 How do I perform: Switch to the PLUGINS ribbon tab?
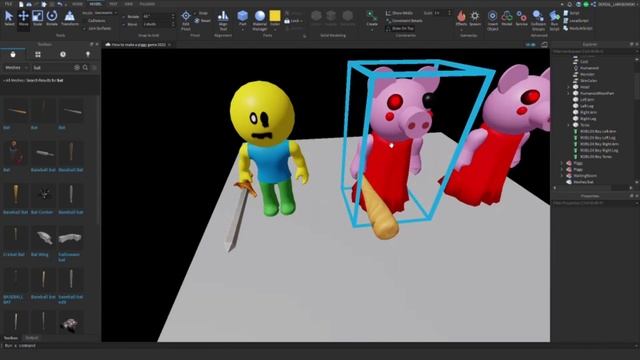point(147,4)
